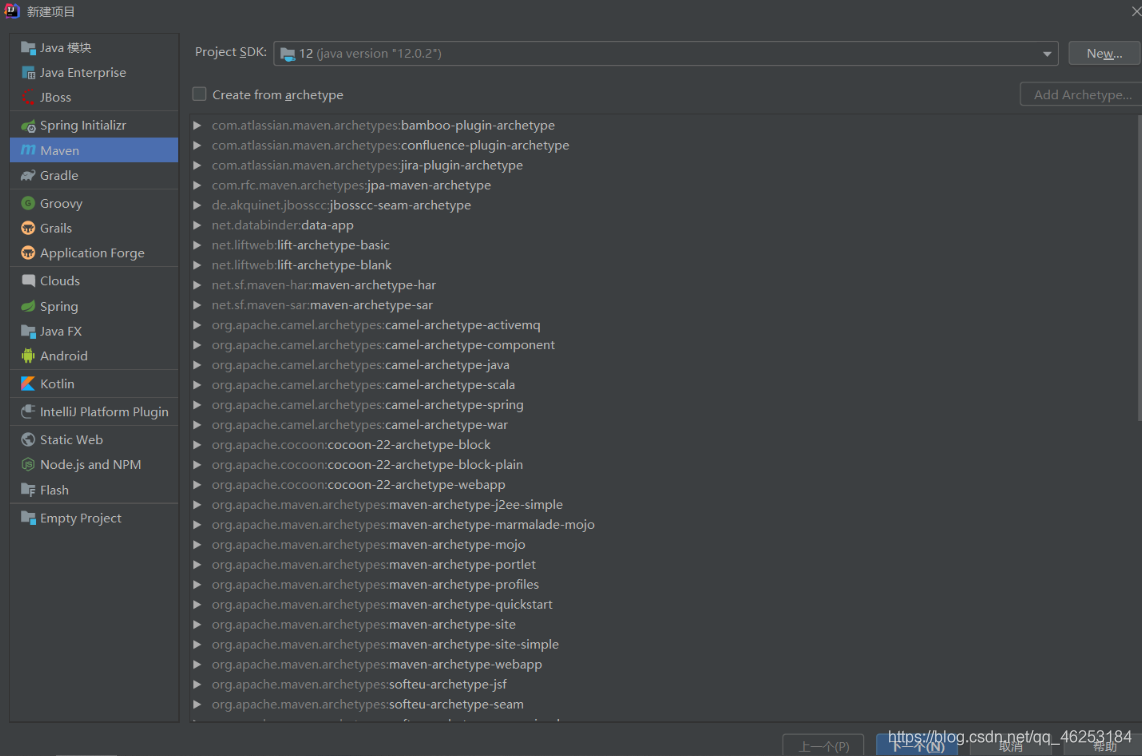Click the Node.js and NPM icon
The image size is (1142, 756).
click(x=28, y=465)
